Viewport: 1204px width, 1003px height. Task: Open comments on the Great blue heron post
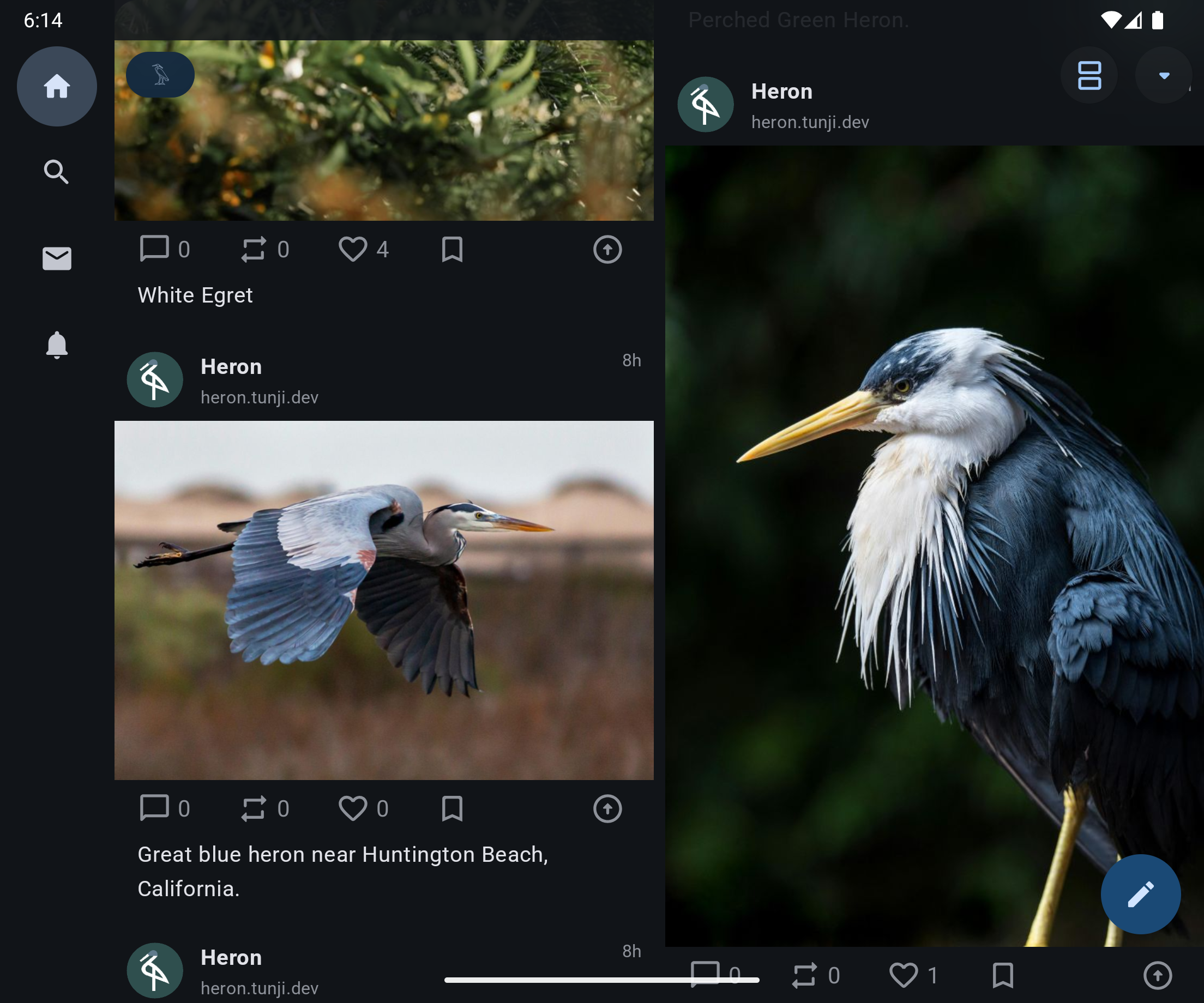tap(154, 809)
